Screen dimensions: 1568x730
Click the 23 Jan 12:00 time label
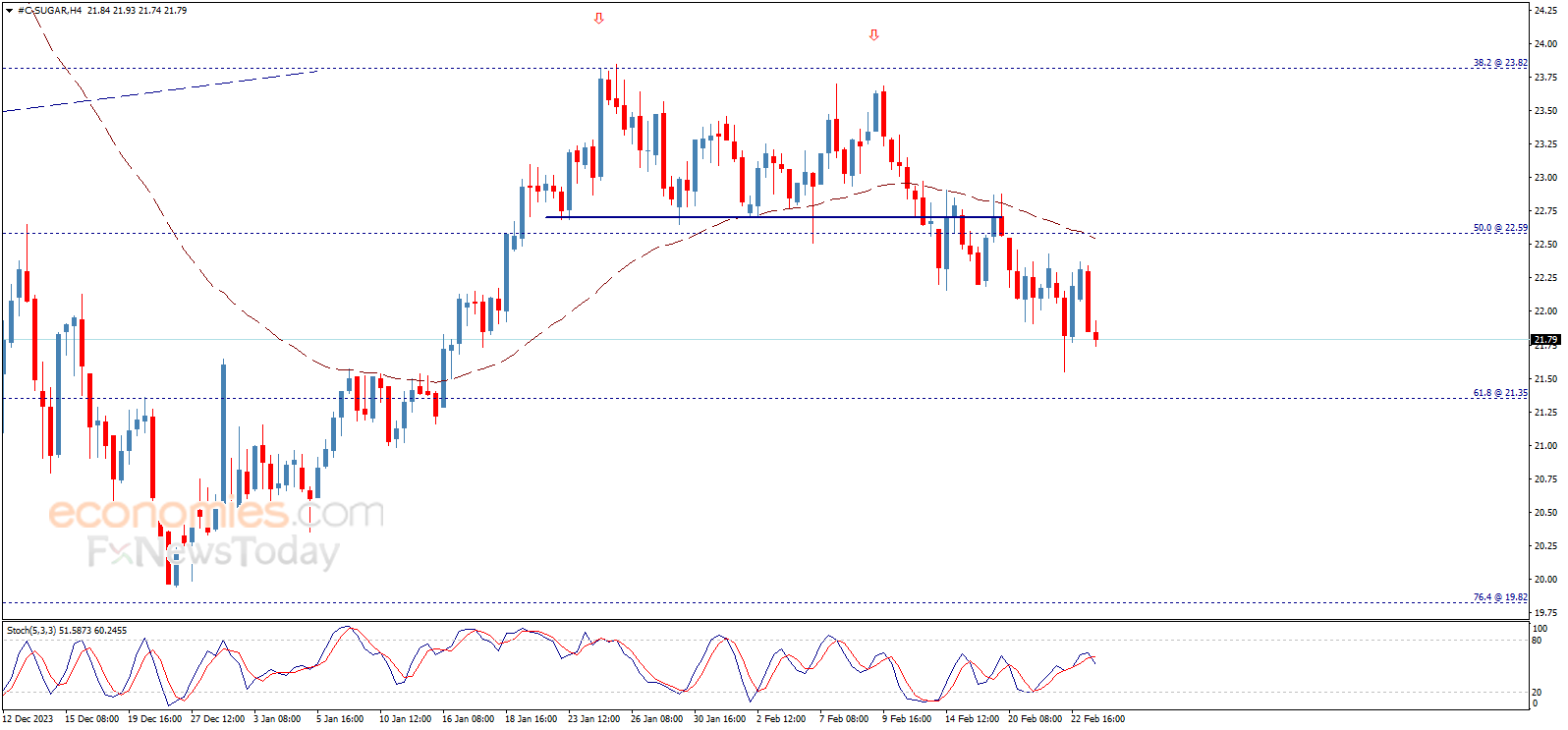[x=593, y=719]
